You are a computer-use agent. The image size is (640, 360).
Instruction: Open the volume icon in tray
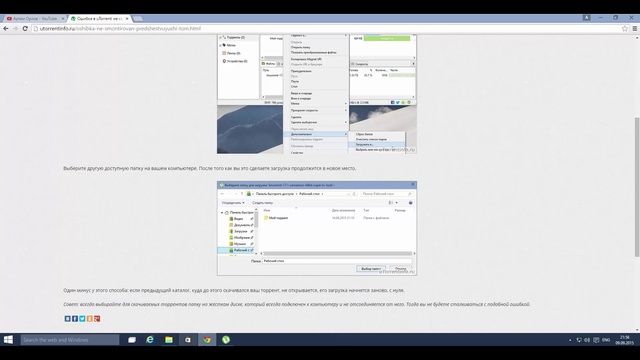587,340
